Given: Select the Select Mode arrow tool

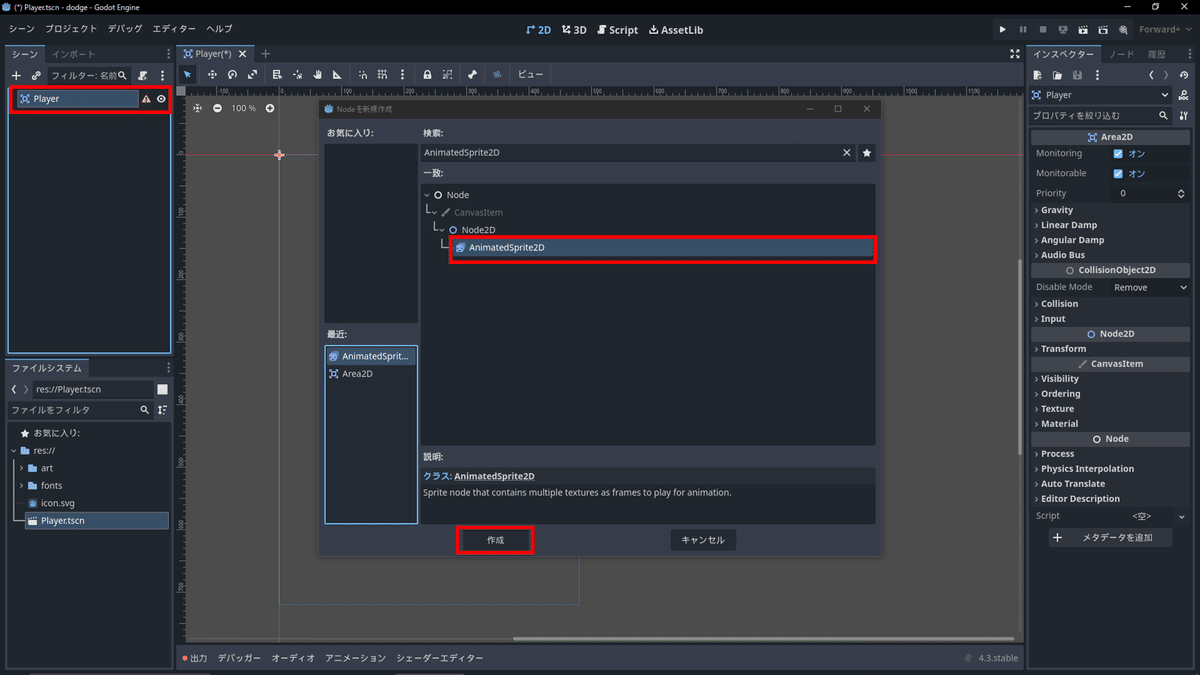Looking at the screenshot, I should click(x=187, y=74).
